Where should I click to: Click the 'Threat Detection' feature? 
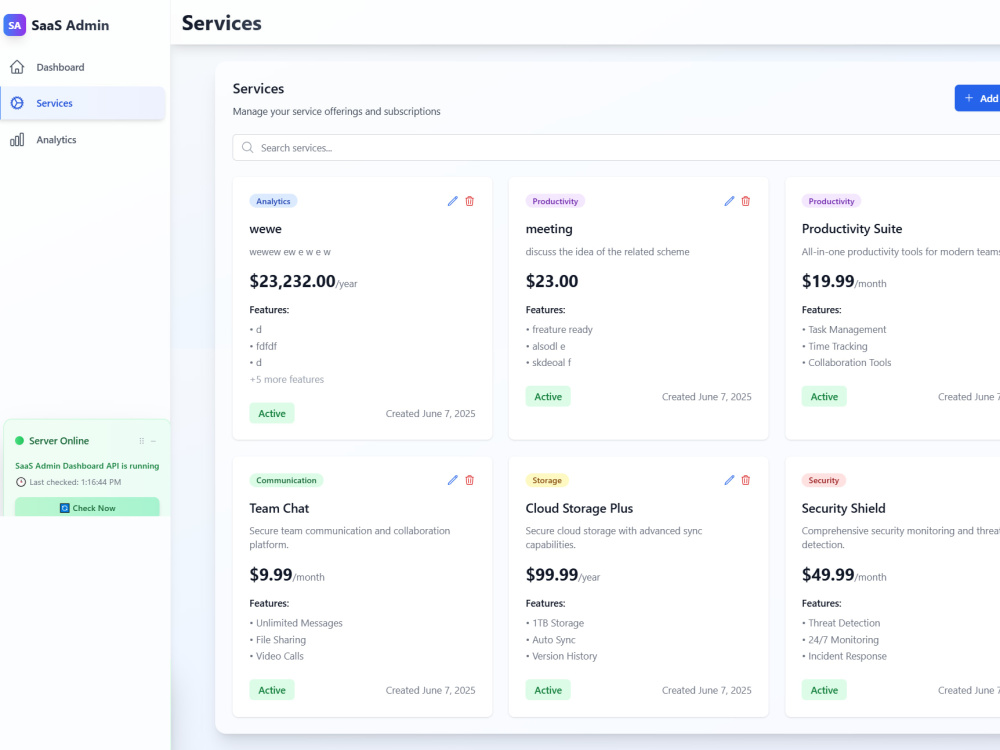click(844, 623)
